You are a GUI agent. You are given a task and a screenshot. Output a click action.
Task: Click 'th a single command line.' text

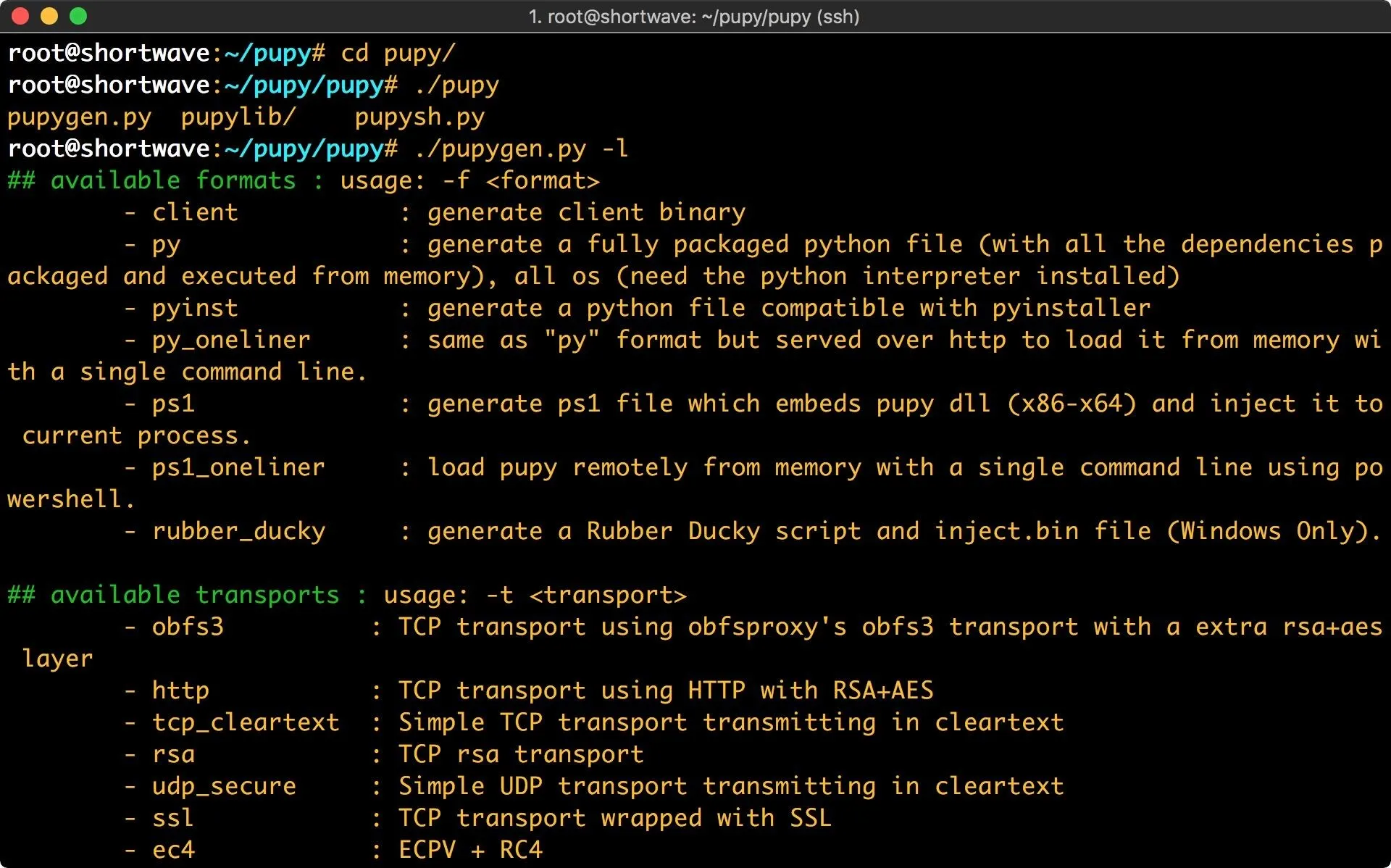point(188,372)
